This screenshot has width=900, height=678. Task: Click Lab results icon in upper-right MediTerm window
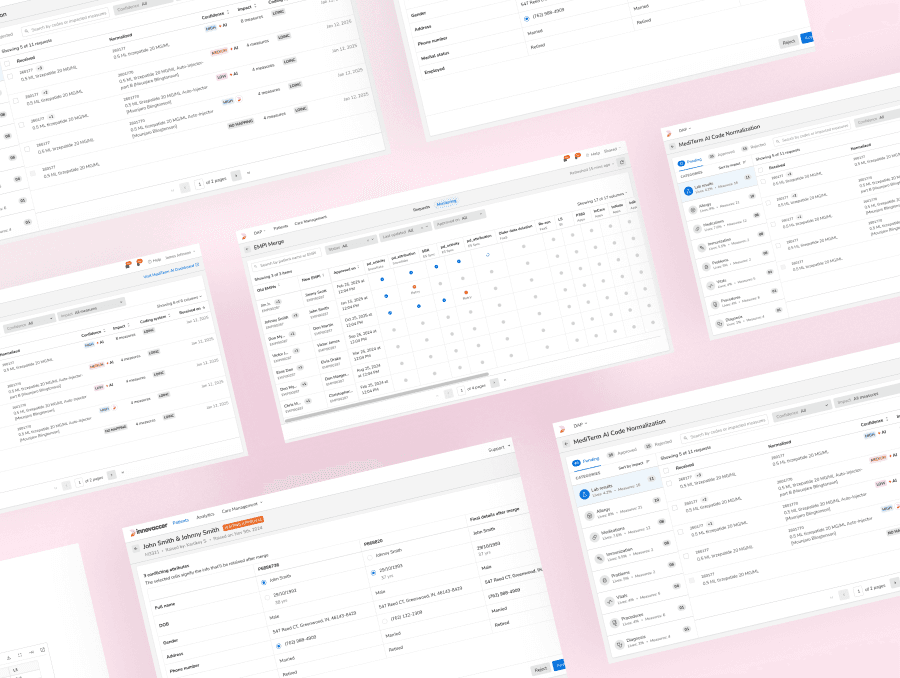click(x=688, y=191)
